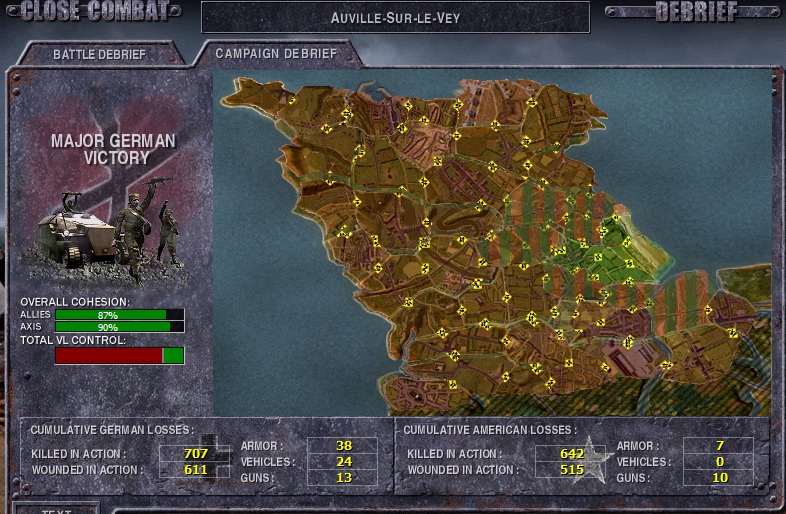Click the strategic campaign map
Viewport: 786px width, 514px height.
pyautogui.click(x=492, y=243)
